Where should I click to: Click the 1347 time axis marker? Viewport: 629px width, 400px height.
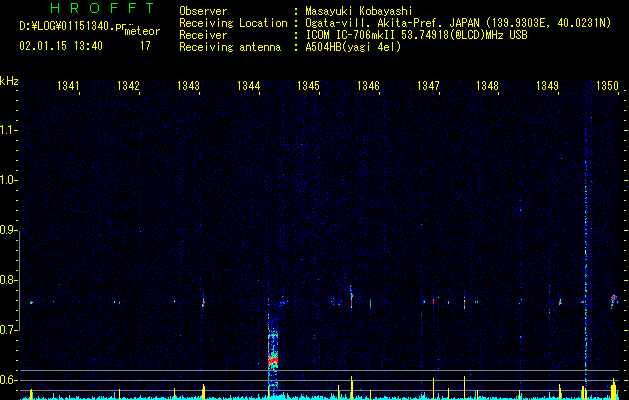(428, 86)
